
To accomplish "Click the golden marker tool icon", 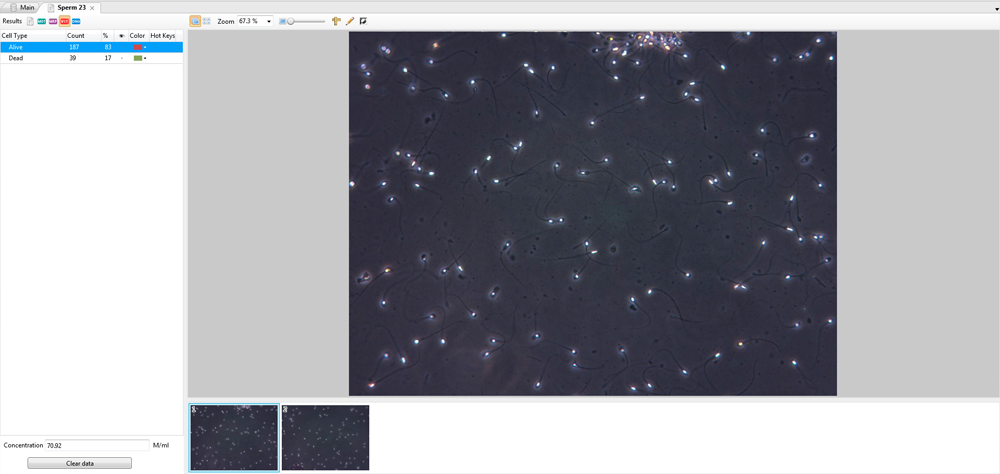I will click(337, 21).
